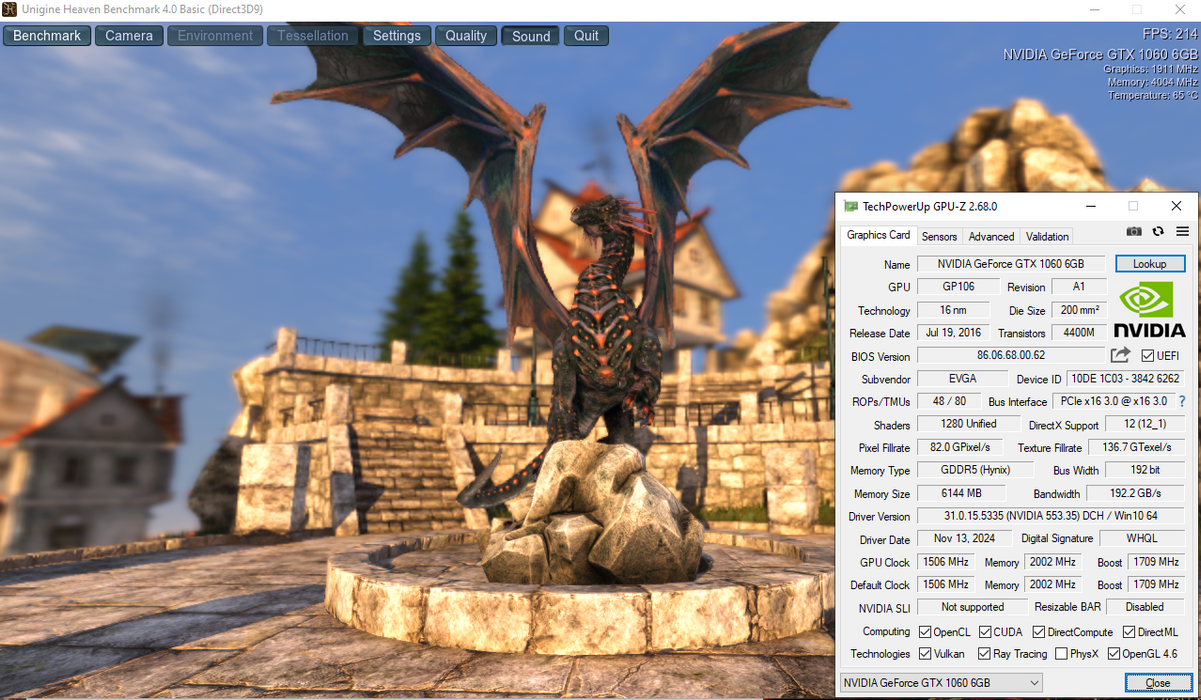
Task: Click the Driver Date Nov 13, 2024 field
Action: (x=964, y=538)
